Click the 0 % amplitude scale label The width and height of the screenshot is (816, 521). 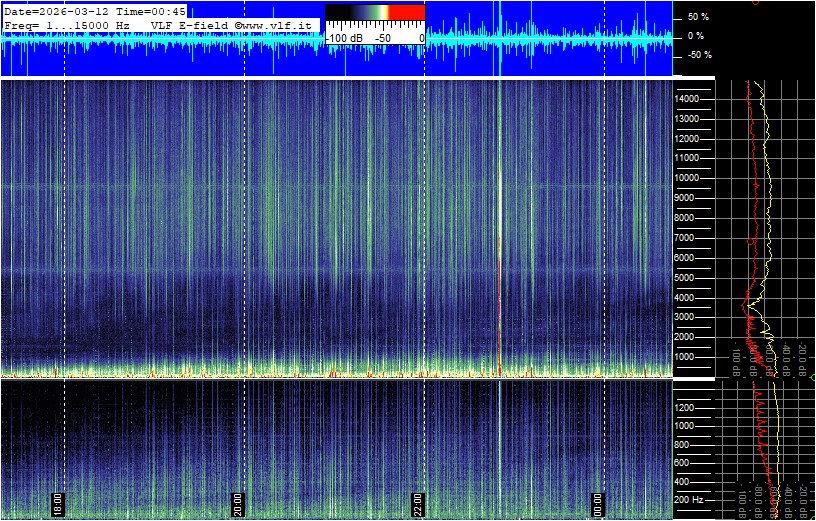click(695, 36)
